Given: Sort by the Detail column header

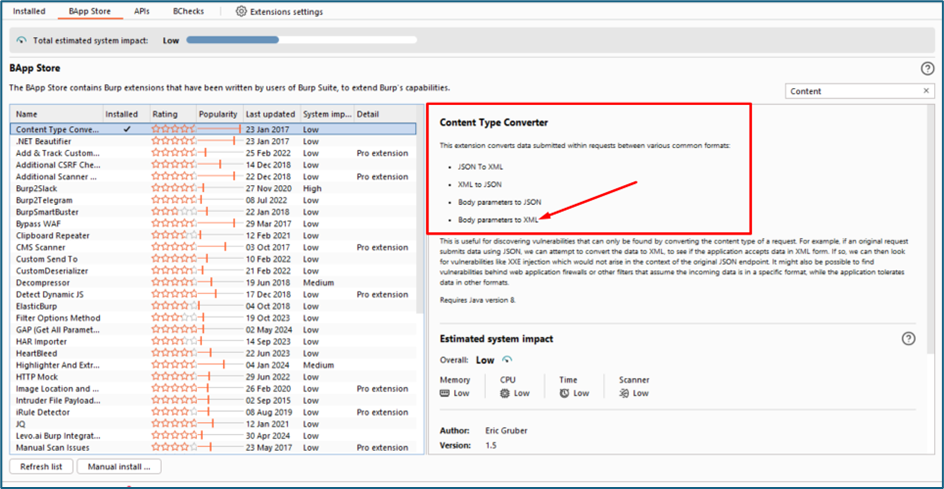Looking at the screenshot, I should coord(385,114).
